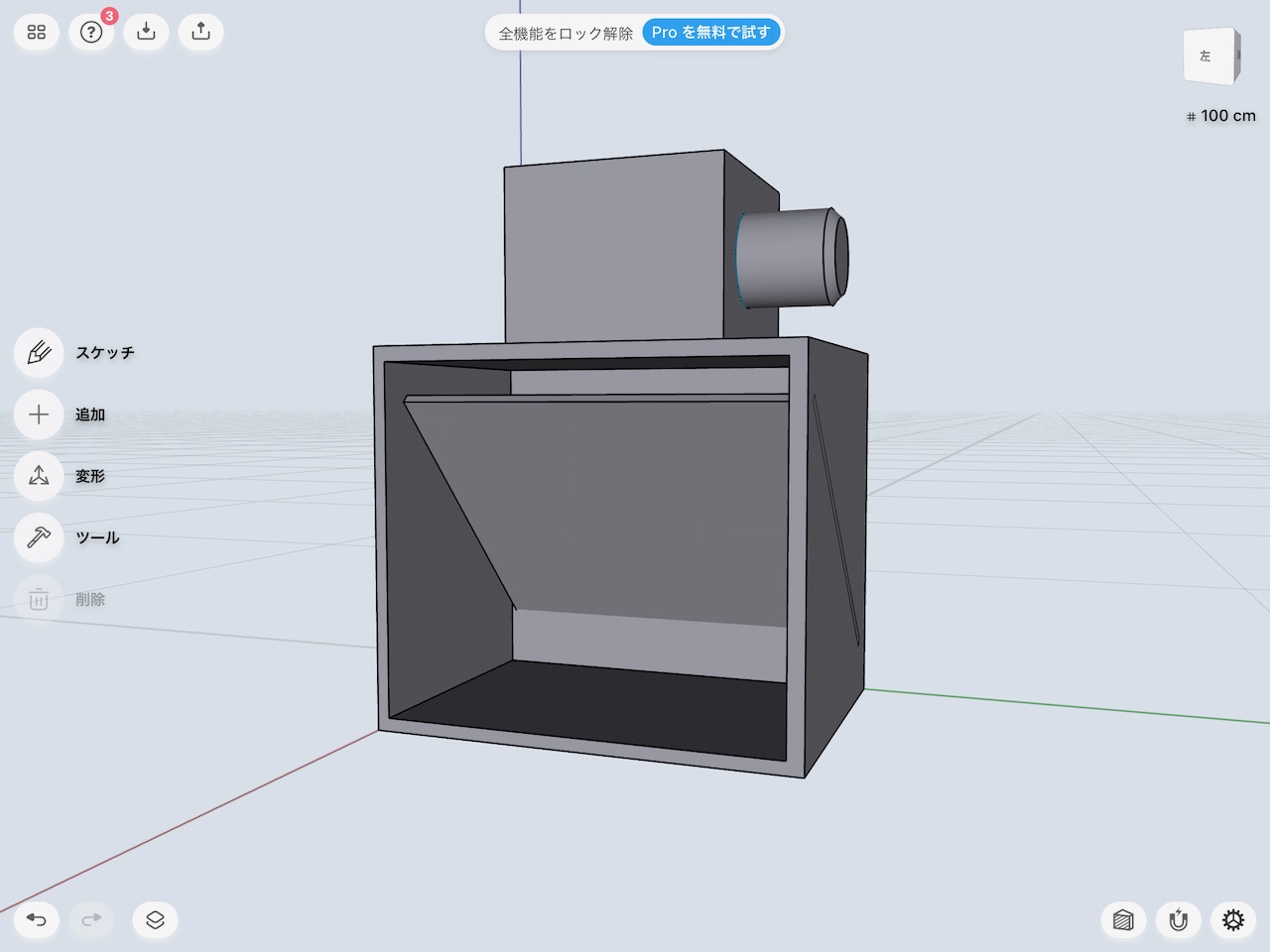
Task: Open the designs gallery grid icon
Action: coord(37,33)
